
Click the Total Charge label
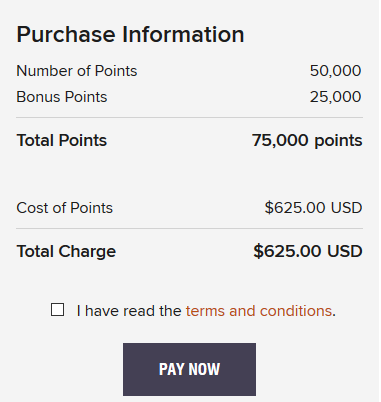click(x=66, y=251)
